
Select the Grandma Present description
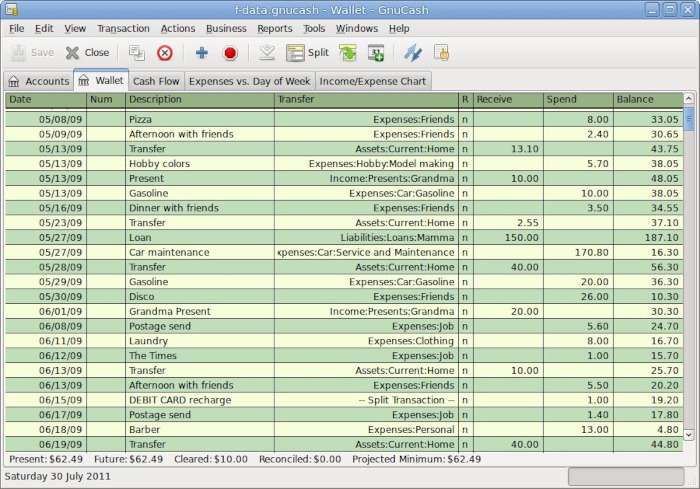click(x=200, y=311)
